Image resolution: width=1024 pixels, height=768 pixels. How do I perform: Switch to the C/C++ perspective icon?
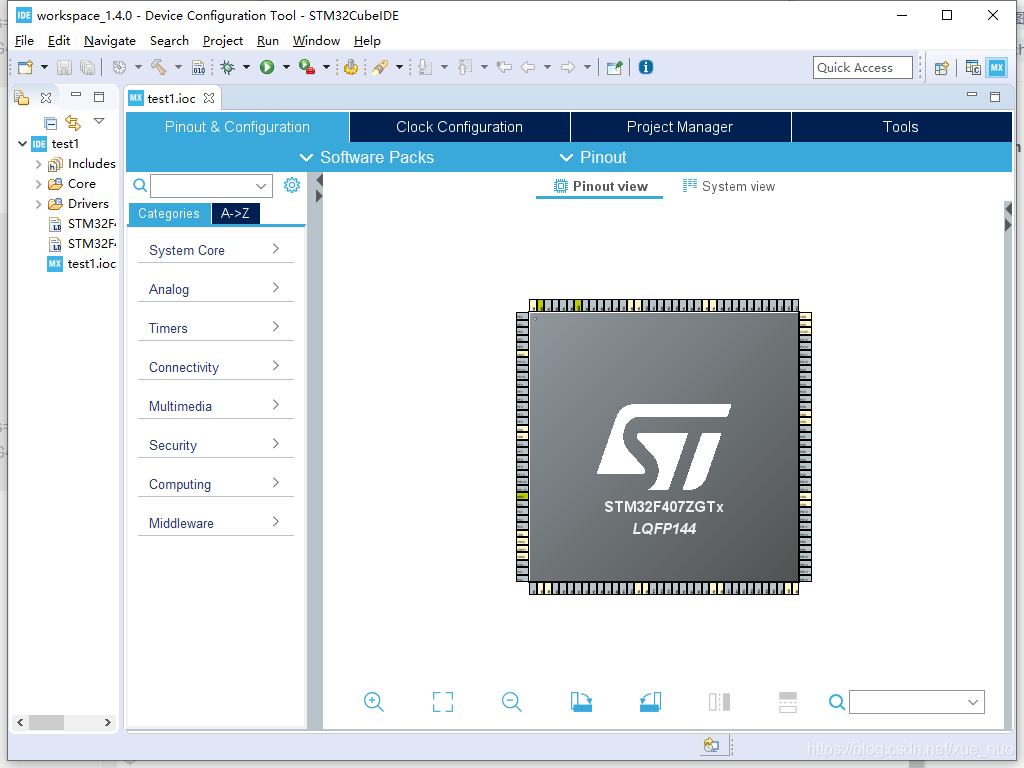coord(973,67)
